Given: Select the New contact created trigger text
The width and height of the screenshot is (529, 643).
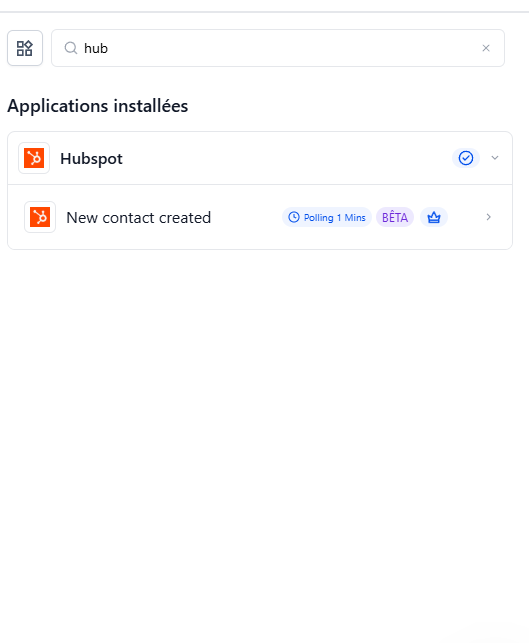Looking at the screenshot, I should (139, 217).
